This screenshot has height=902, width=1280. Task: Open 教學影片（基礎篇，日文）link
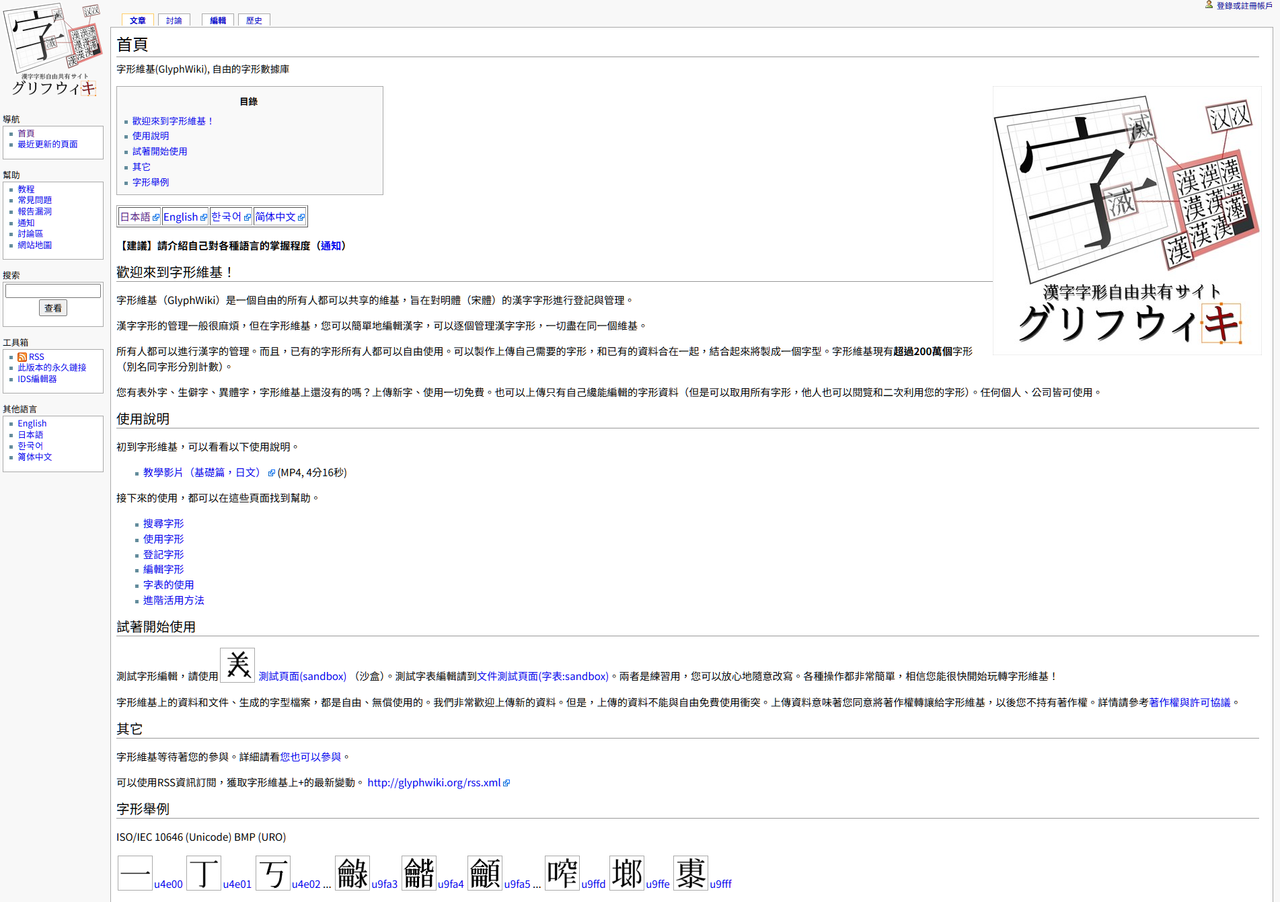(208, 473)
